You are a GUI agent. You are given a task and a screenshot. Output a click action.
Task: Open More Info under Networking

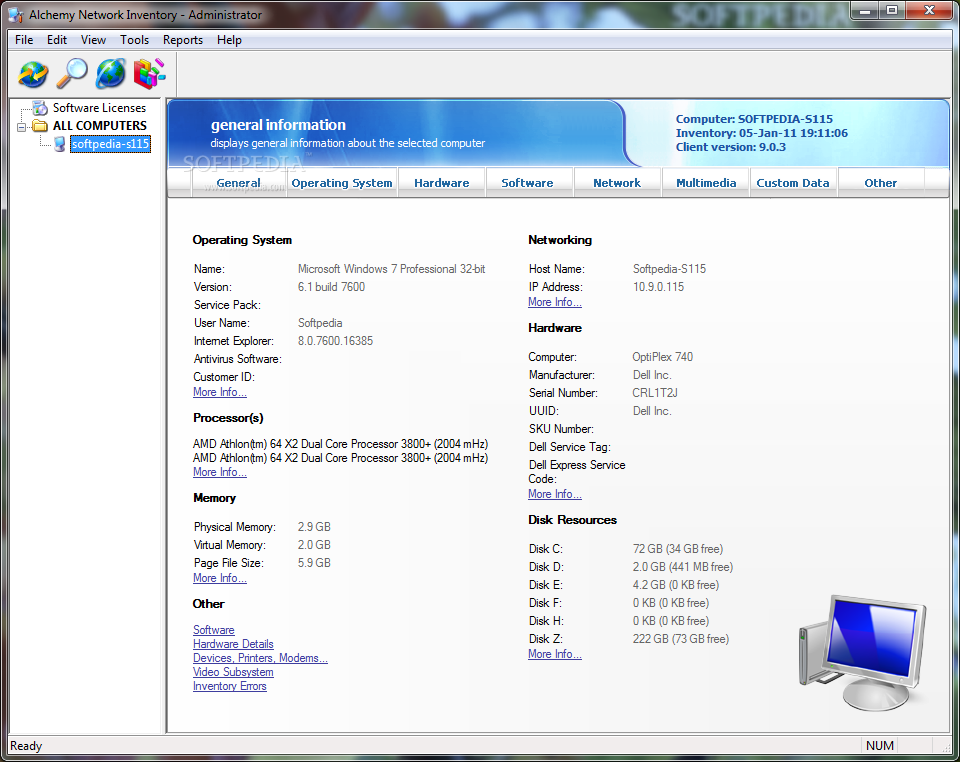tap(555, 302)
